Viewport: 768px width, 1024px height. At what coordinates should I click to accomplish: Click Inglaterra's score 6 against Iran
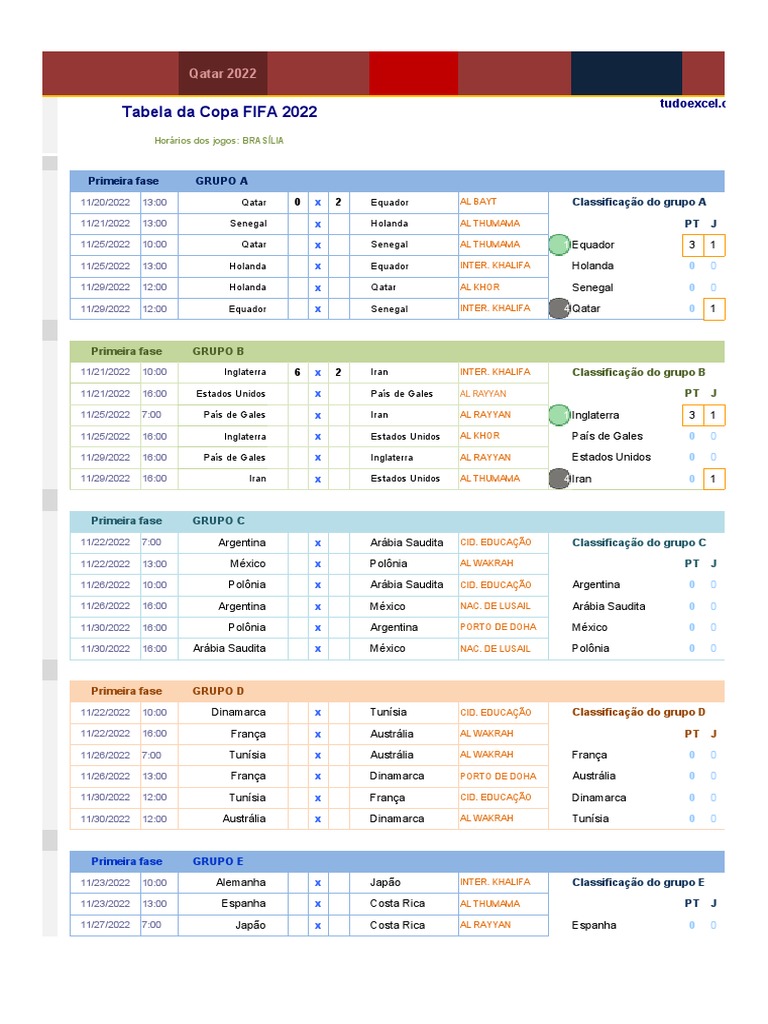298,372
